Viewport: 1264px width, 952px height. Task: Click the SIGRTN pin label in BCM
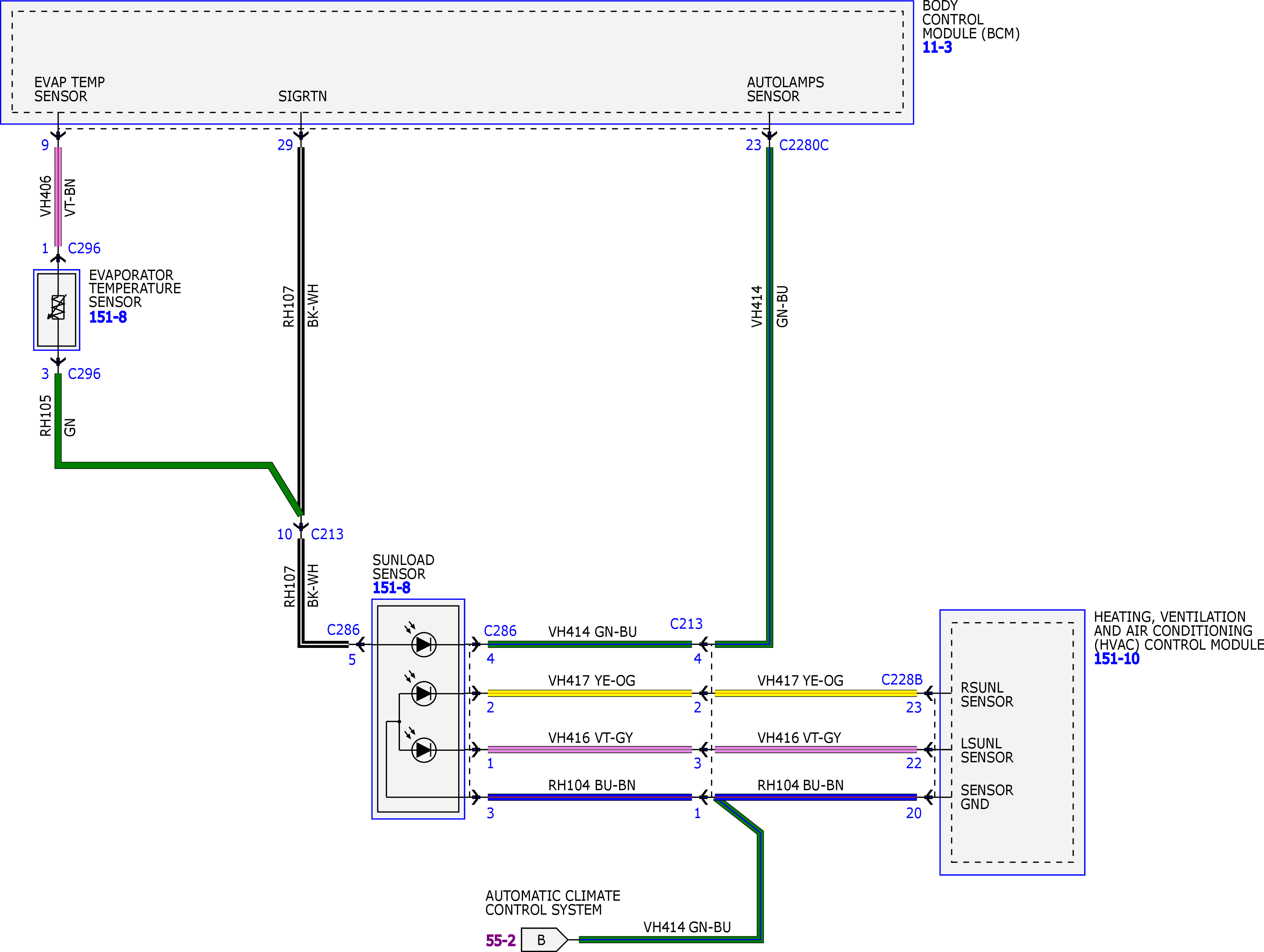(x=302, y=96)
